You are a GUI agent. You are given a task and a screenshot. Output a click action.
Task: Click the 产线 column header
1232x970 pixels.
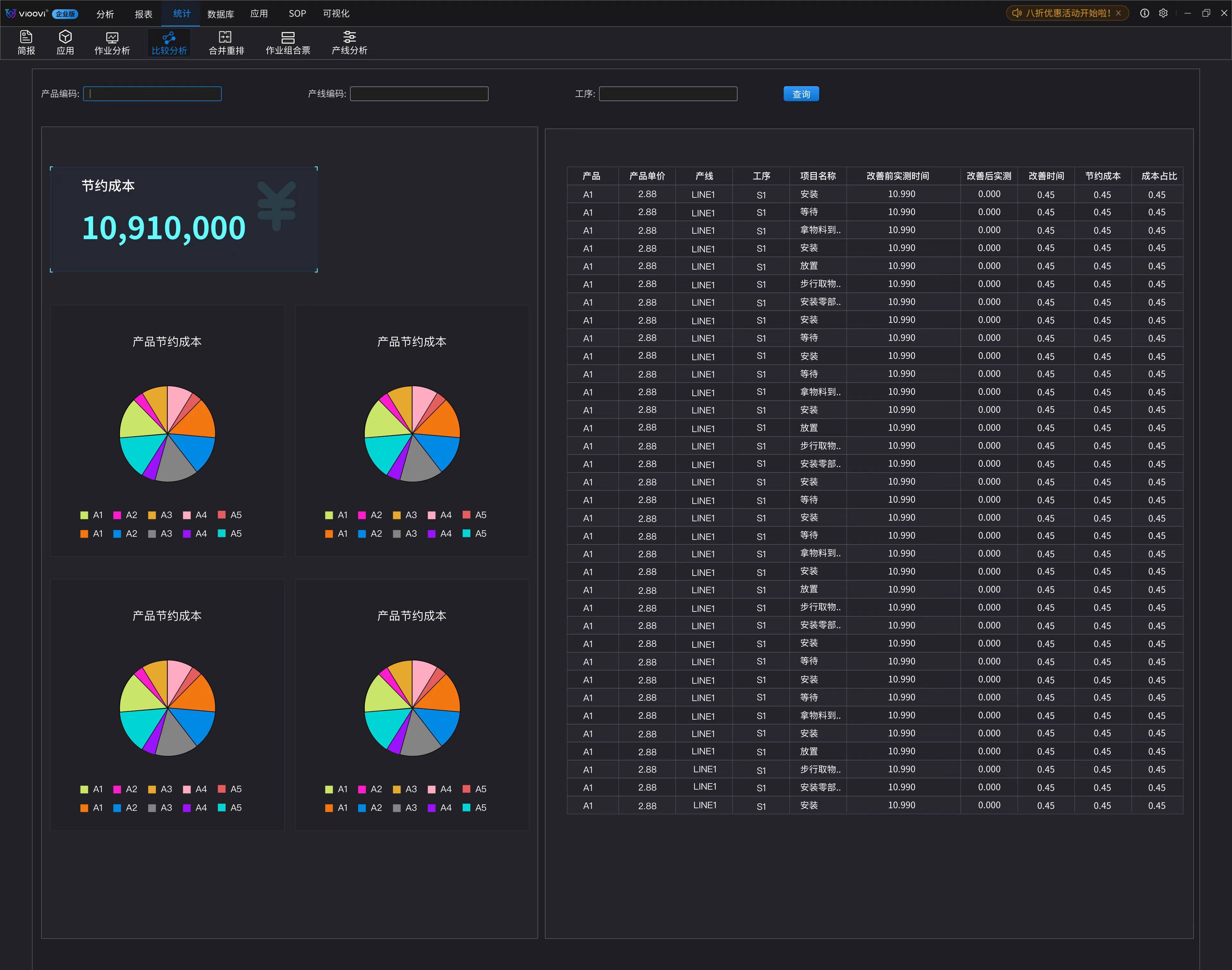[704, 176]
